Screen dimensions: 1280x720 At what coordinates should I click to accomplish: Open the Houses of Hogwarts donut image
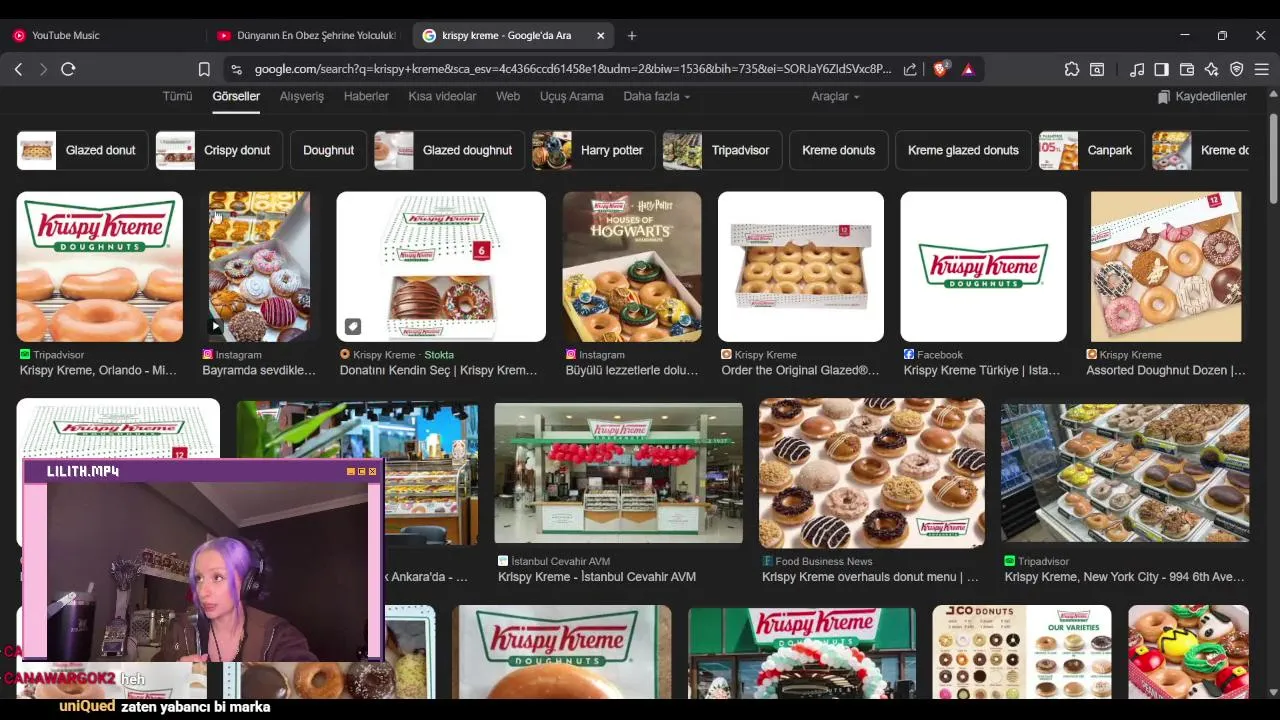point(632,267)
